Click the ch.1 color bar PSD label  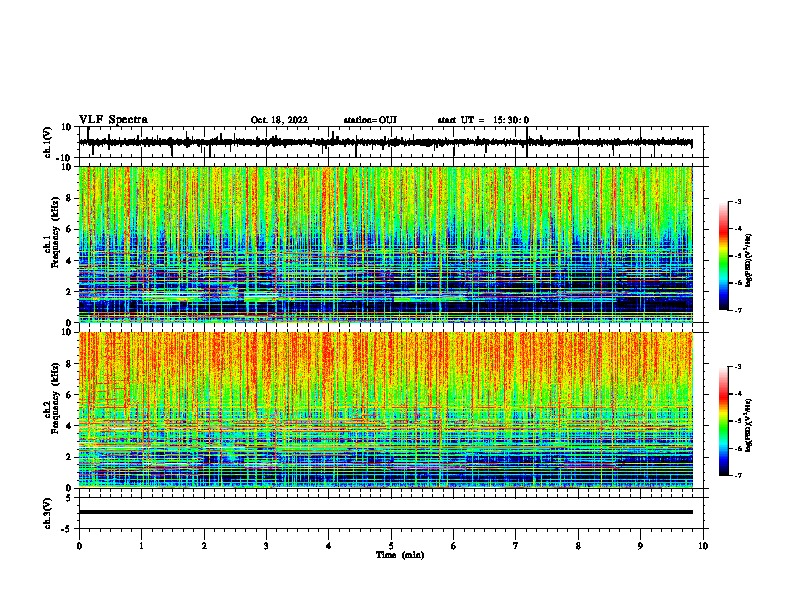coord(749,261)
